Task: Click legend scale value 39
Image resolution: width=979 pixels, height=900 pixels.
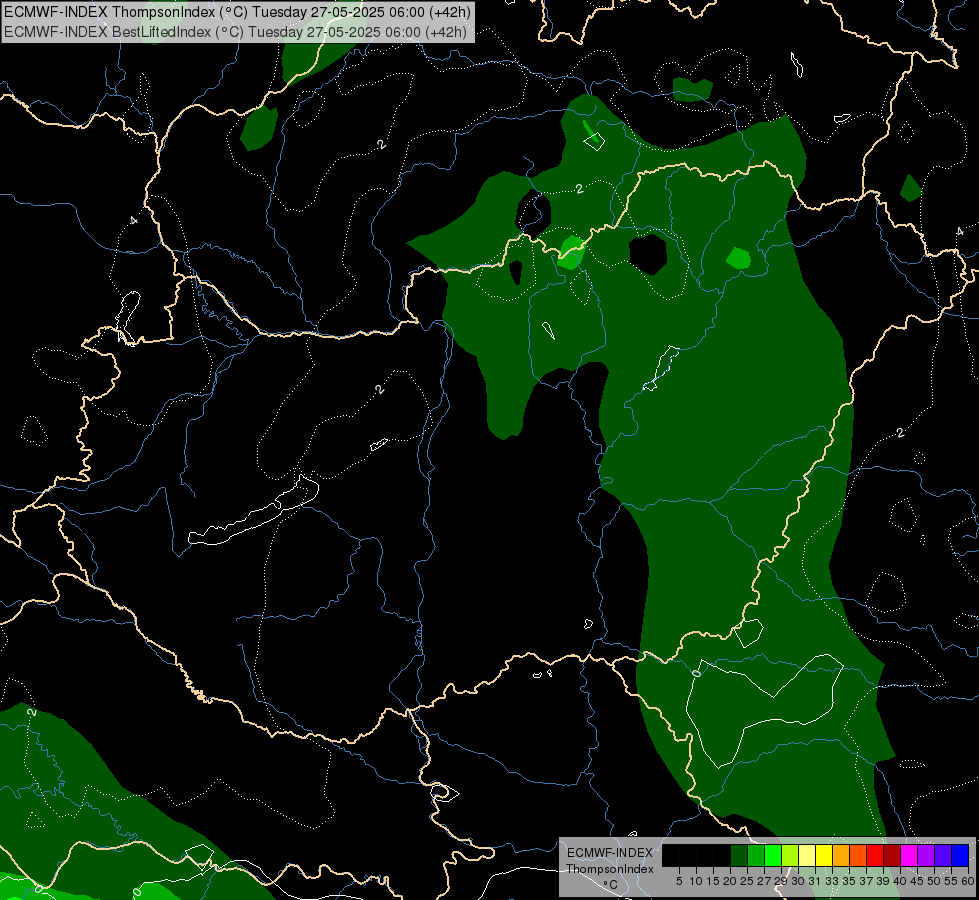Action: pos(883,881)
